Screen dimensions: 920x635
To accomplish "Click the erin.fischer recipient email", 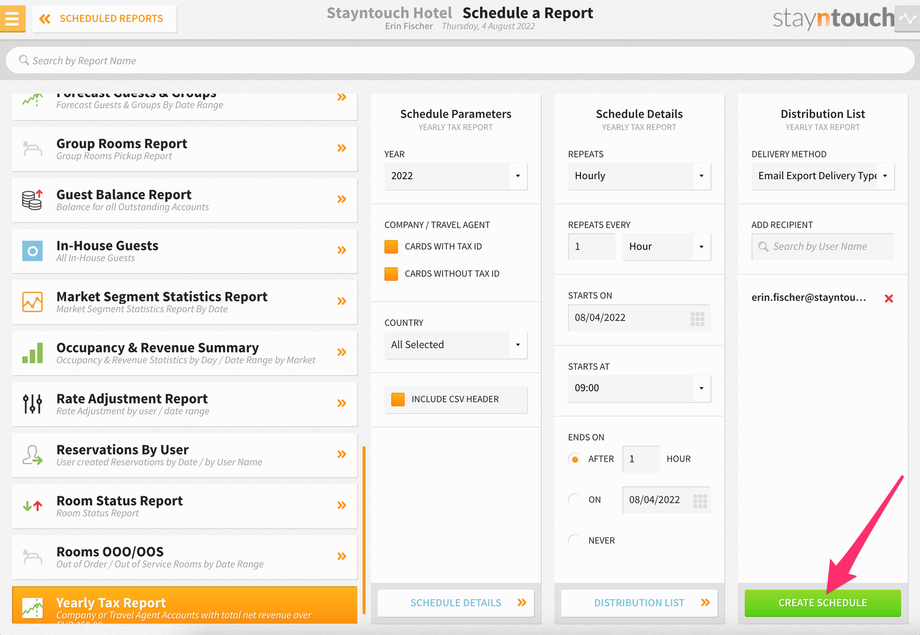I will point(809,298).
